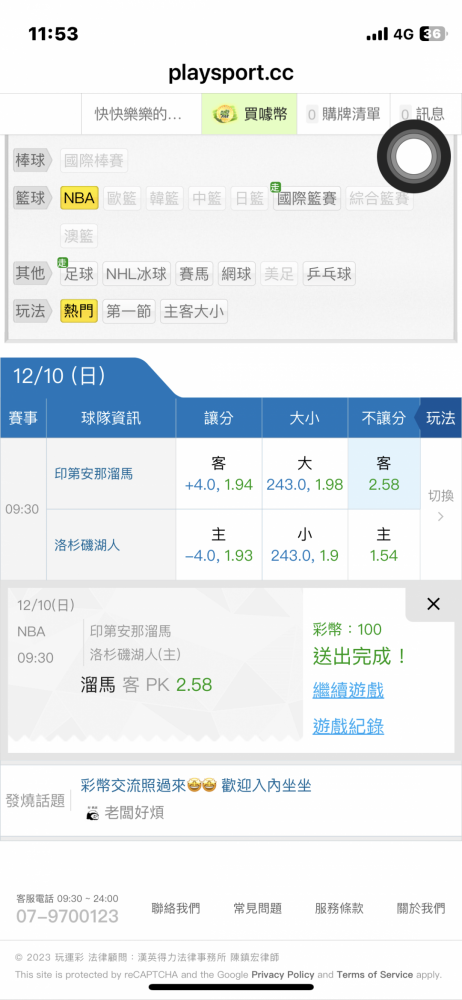Choose the 第一節 play type
Viewport: 462px width, 1000px height.
129,311
